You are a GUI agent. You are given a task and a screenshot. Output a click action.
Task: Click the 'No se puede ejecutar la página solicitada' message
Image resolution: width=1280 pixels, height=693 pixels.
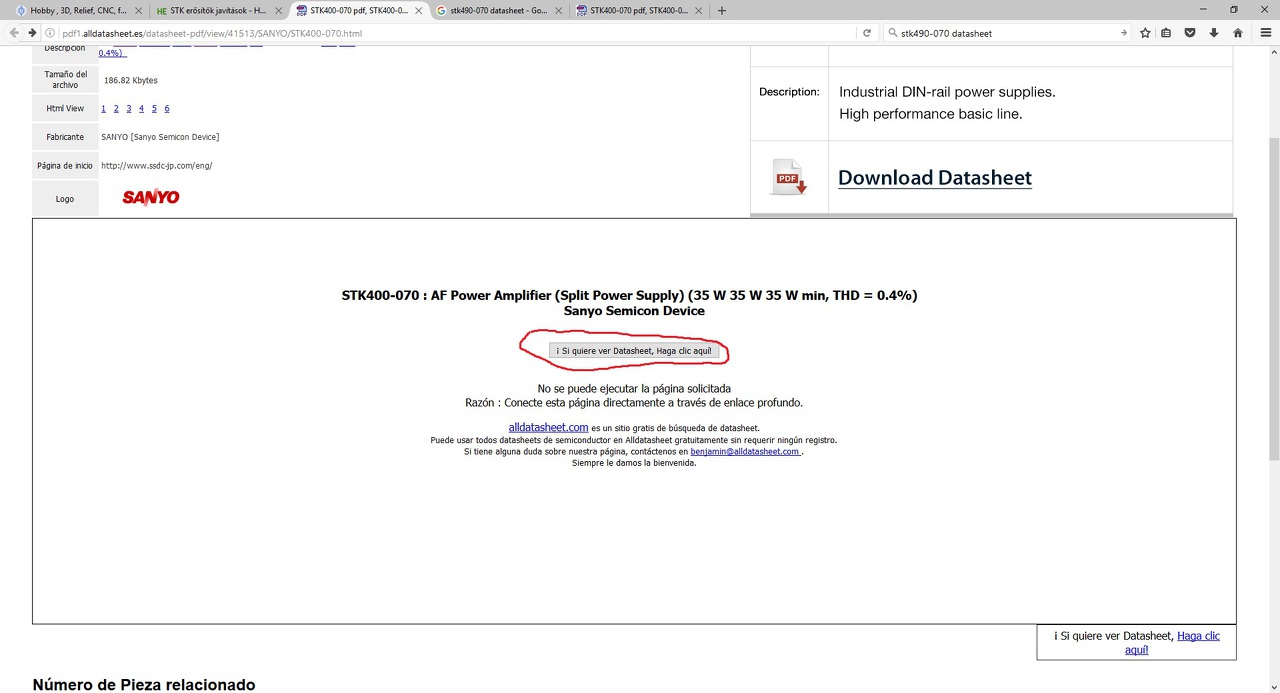click(634, 388)
